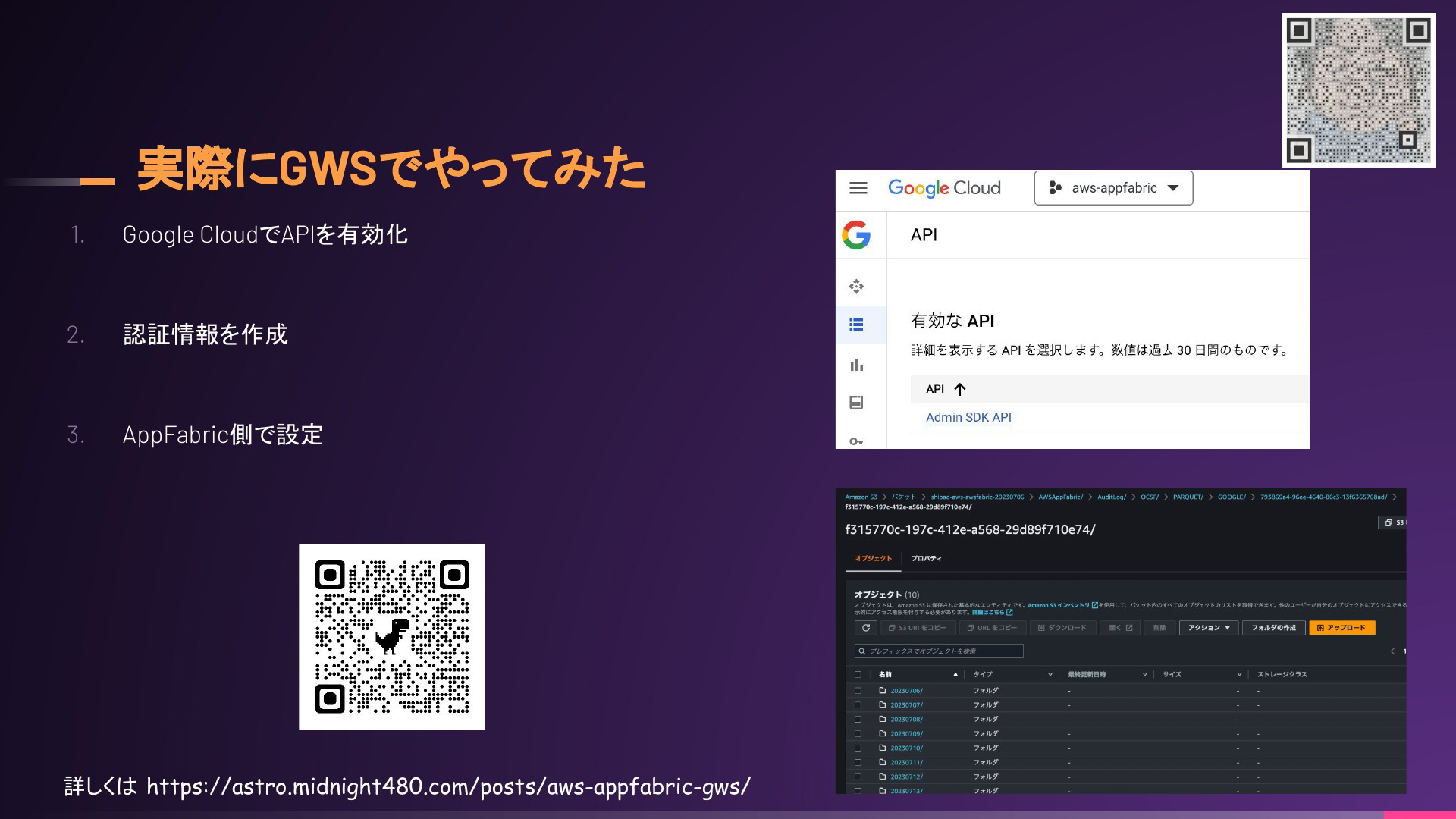
Task: Open the bar chart sidebar icon
Action: pyautogui.click(x=856, y=365)
